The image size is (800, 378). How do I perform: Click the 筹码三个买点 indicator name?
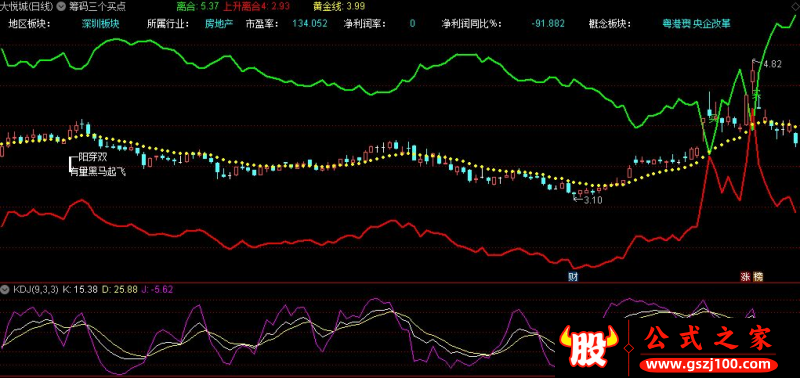tap(97, 8)
